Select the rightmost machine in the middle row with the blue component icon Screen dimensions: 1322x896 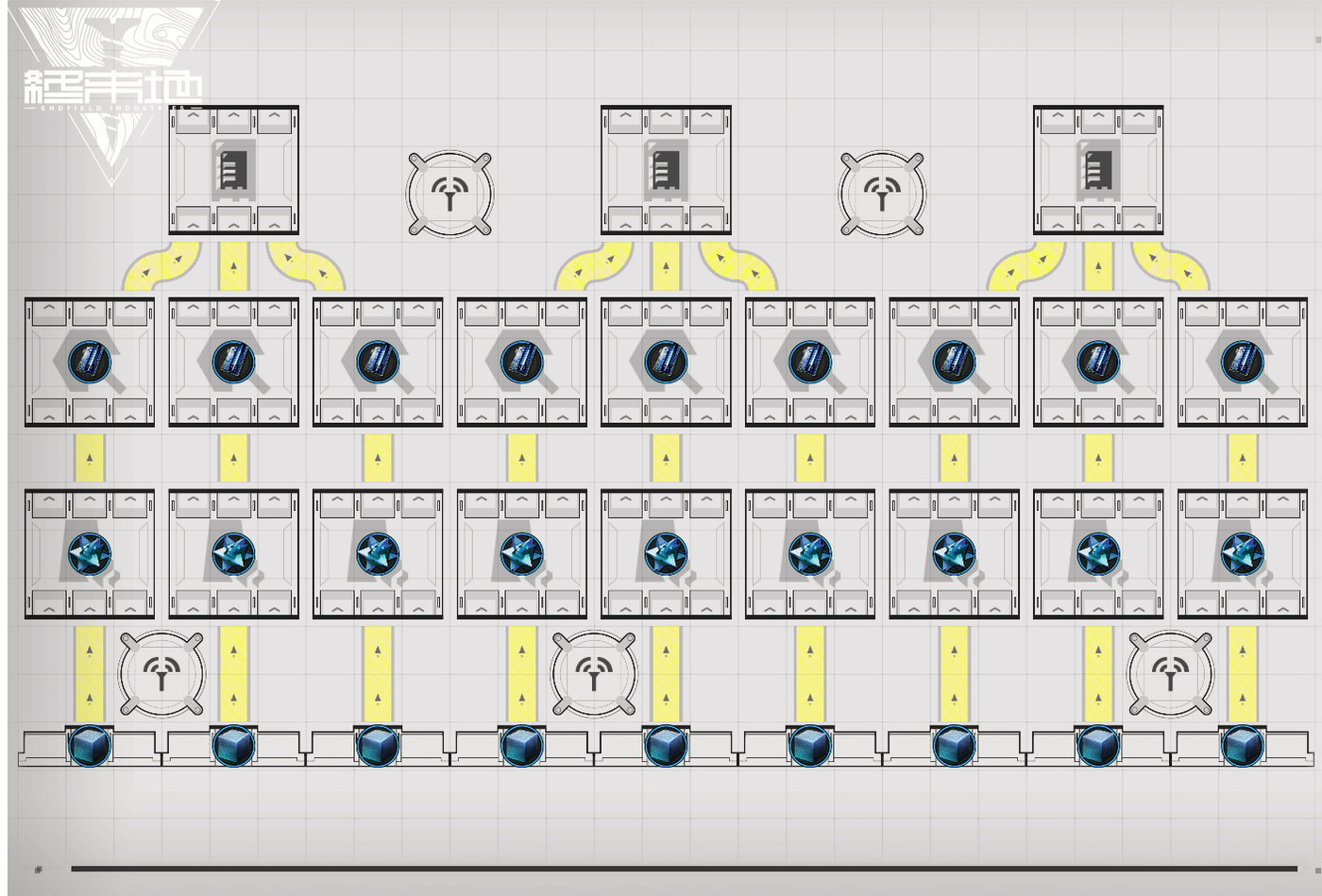(x=1243, y=363)
